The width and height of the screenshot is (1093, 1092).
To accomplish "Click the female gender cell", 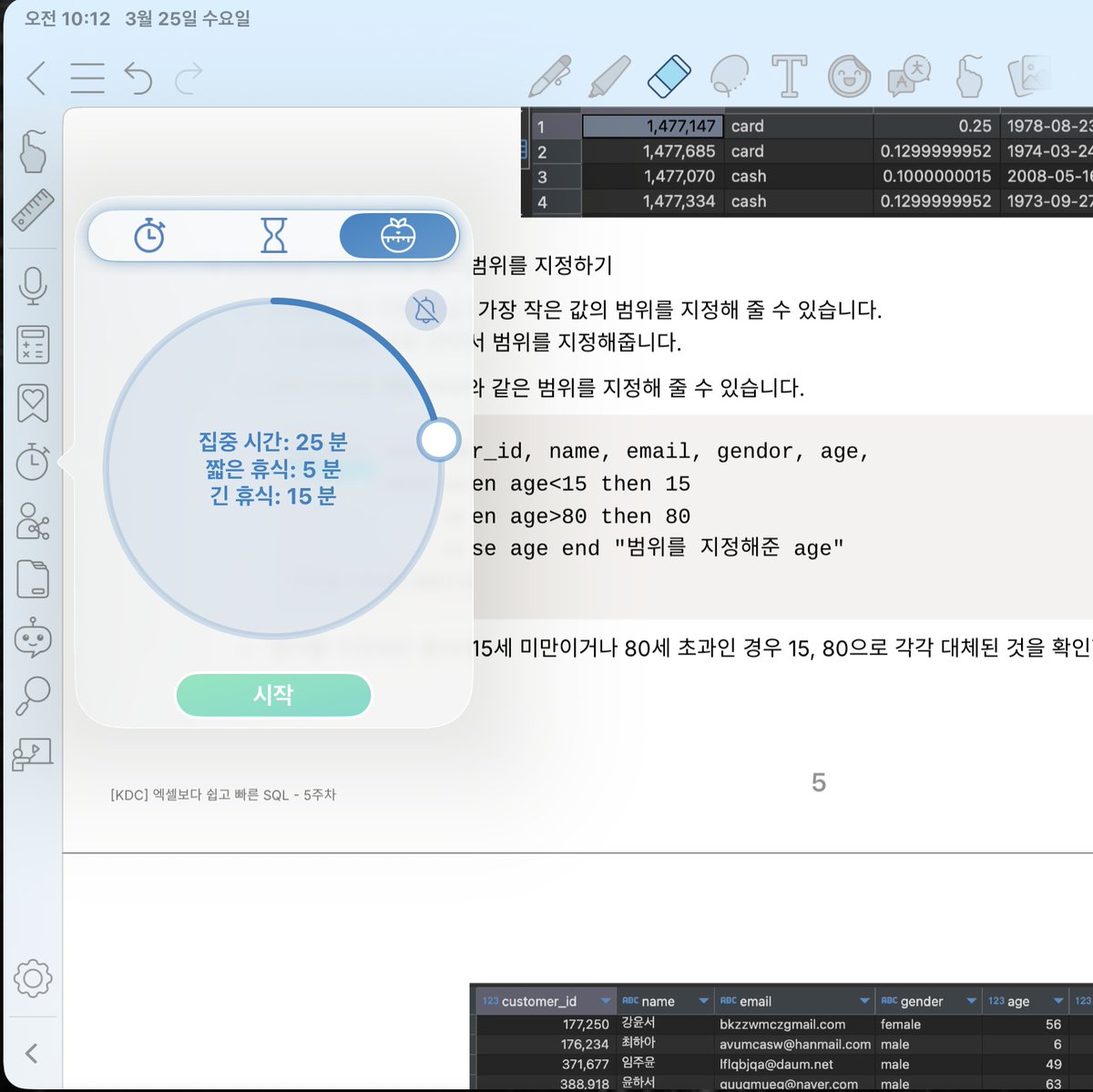I will point(929,1025).
